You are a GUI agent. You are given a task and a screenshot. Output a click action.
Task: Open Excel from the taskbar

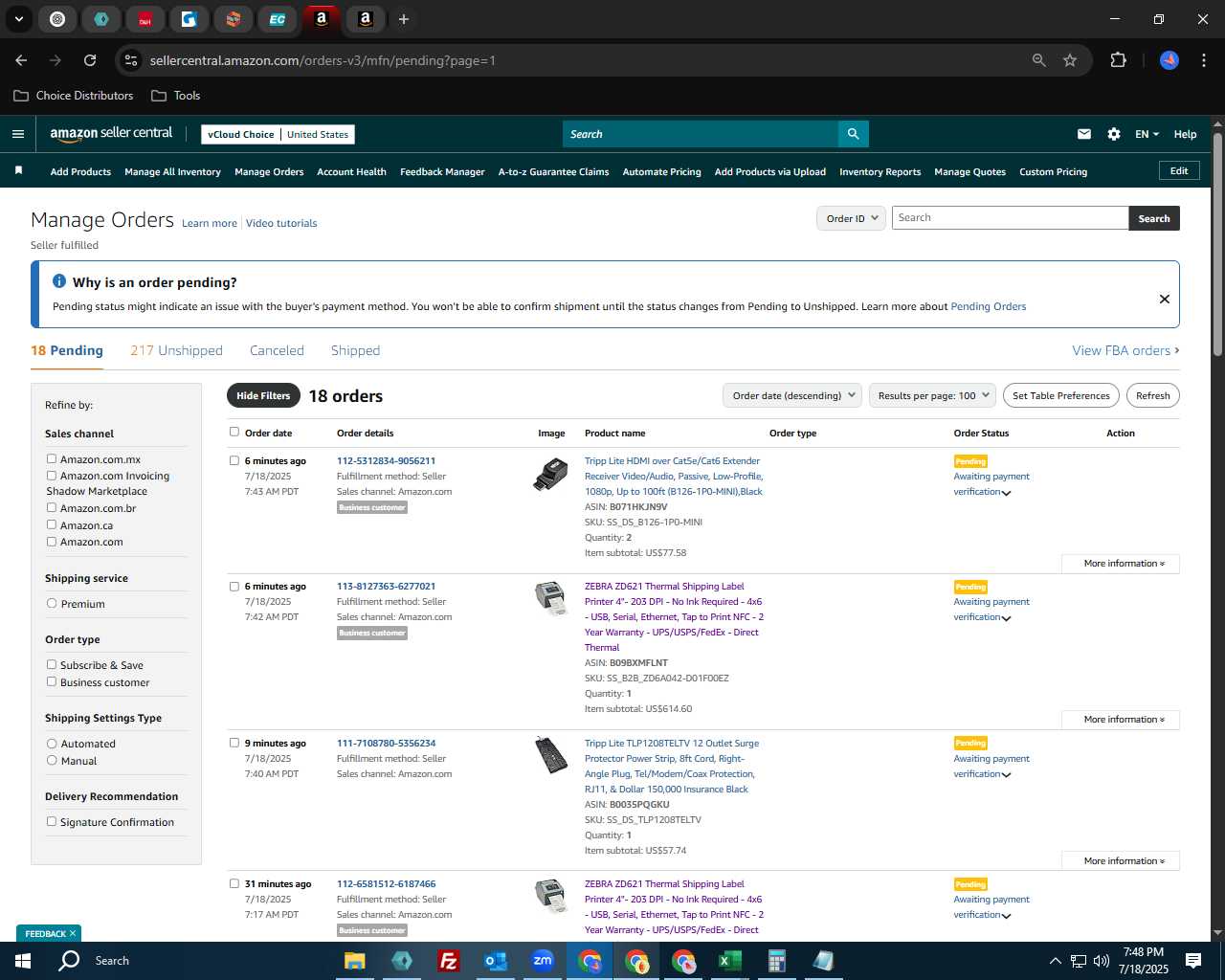(730, 961)
